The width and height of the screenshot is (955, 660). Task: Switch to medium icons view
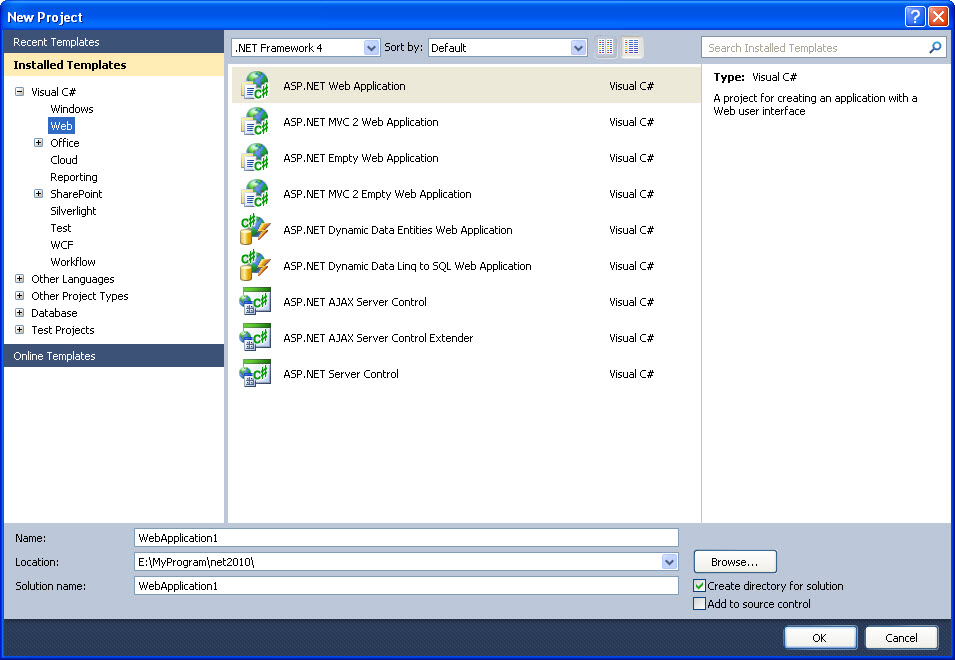631,47
